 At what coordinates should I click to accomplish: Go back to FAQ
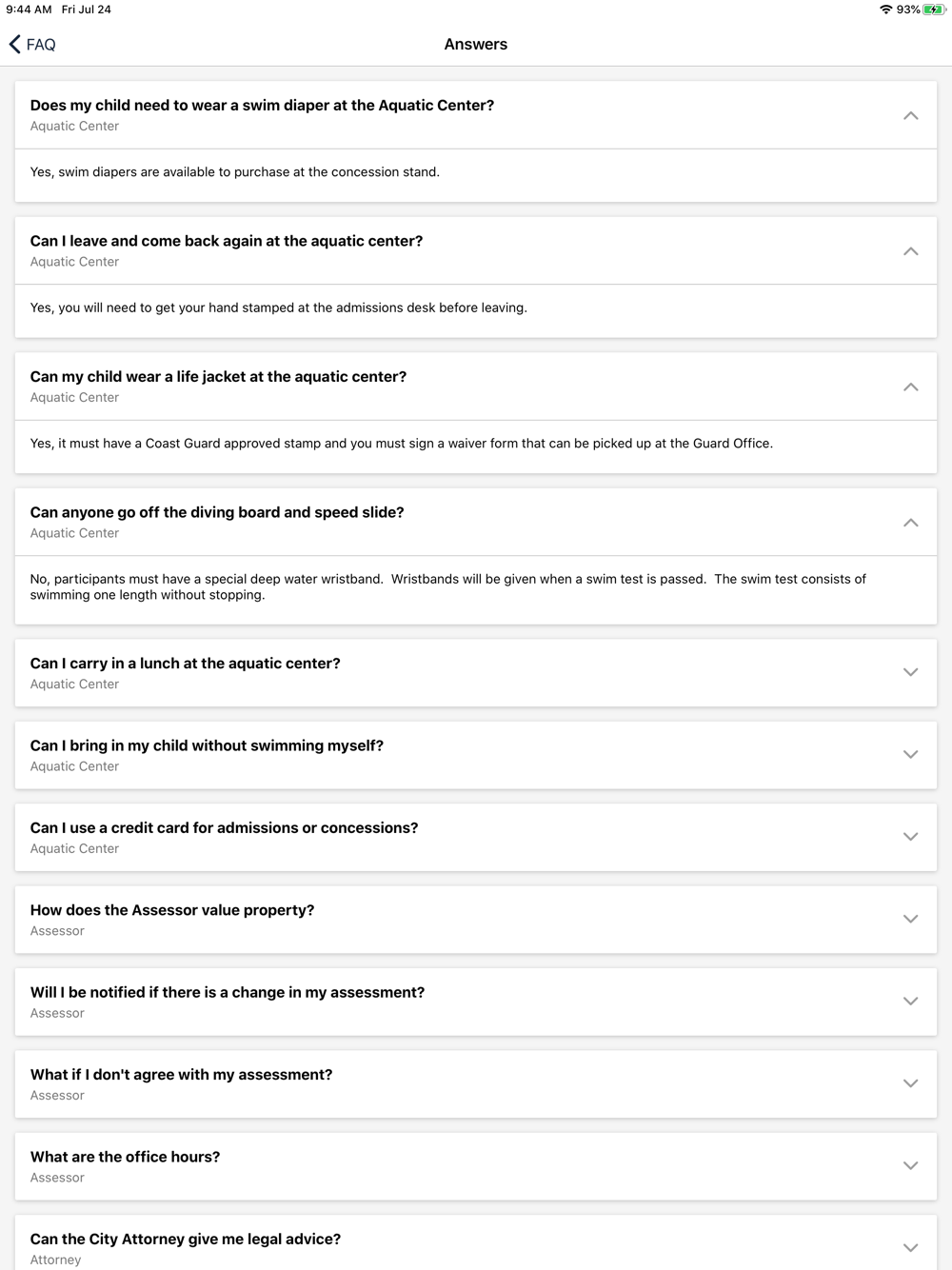[x=32, y=44]
